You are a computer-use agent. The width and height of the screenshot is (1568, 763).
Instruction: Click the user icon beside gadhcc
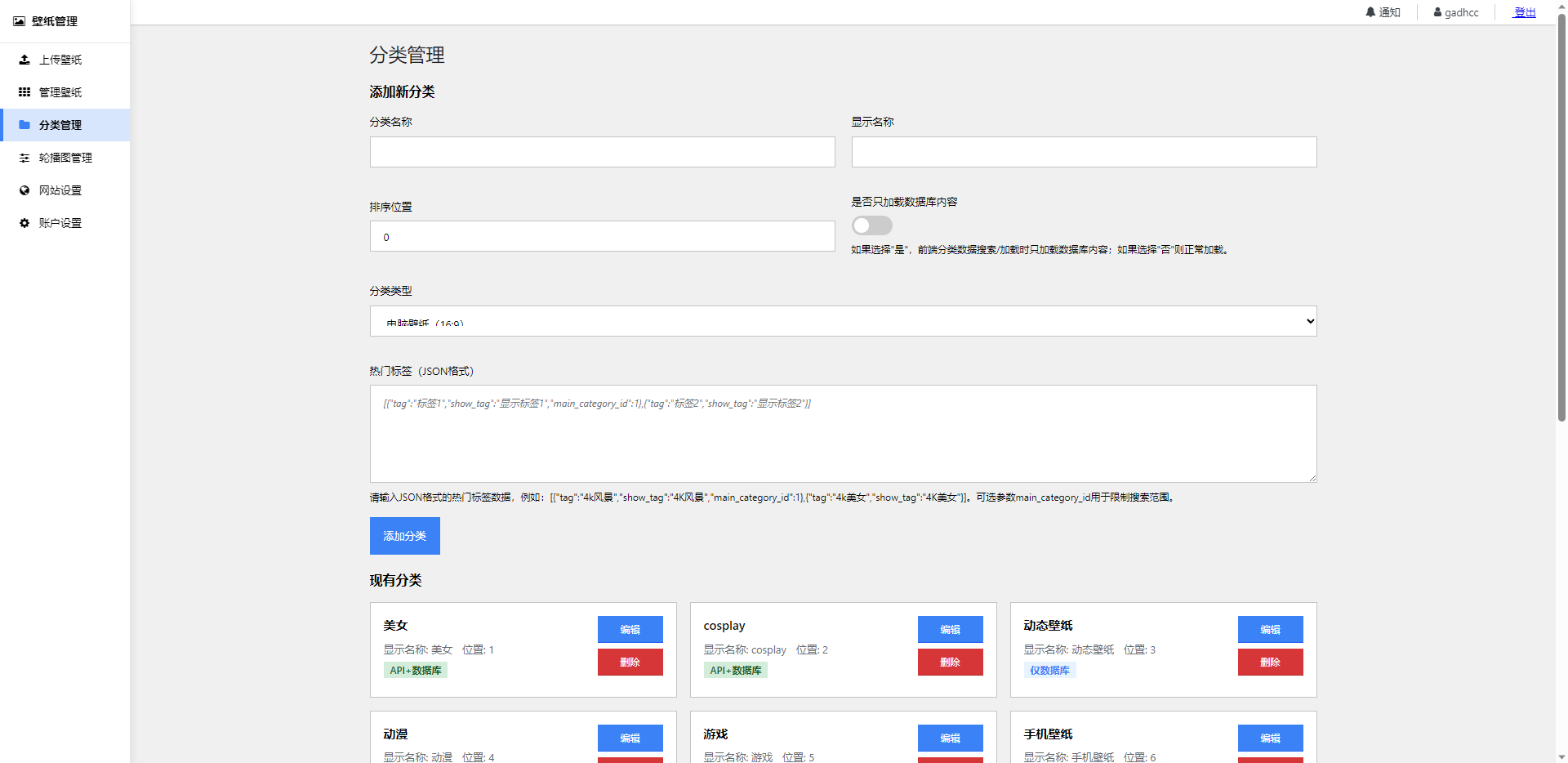tap(1437, 12)
